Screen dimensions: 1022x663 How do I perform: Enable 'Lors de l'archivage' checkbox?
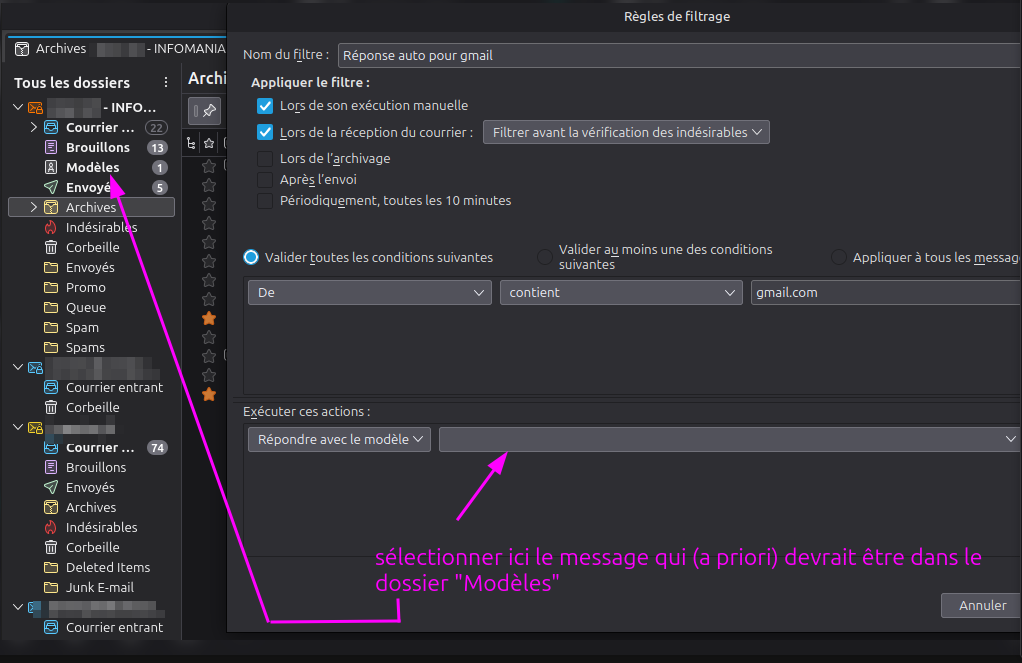pos(265,158)
